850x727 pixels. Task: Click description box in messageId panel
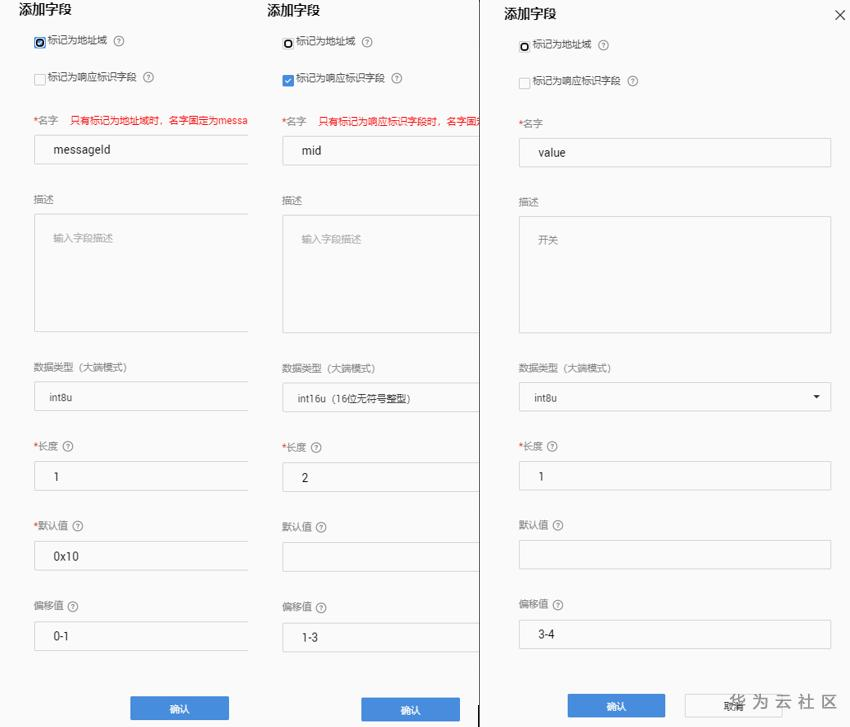point(141,273)
